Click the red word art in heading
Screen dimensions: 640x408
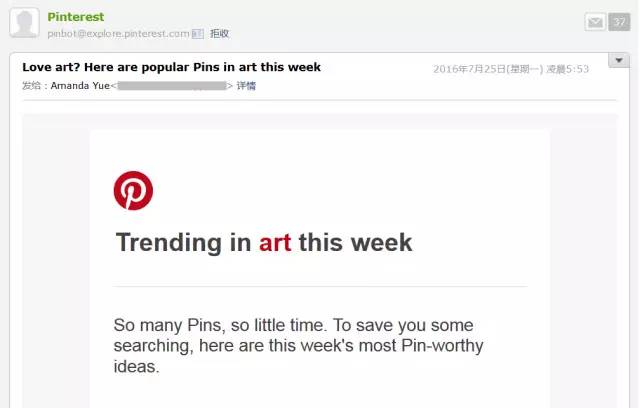[x=275, y=243]
